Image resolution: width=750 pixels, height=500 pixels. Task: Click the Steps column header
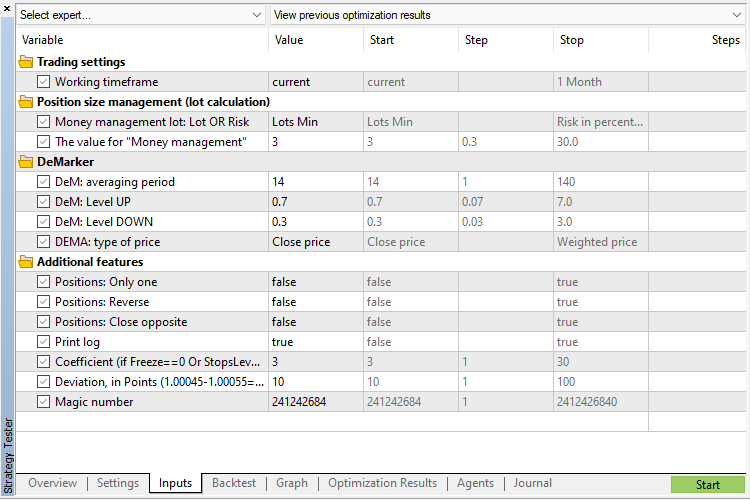[x=697, y=40]
